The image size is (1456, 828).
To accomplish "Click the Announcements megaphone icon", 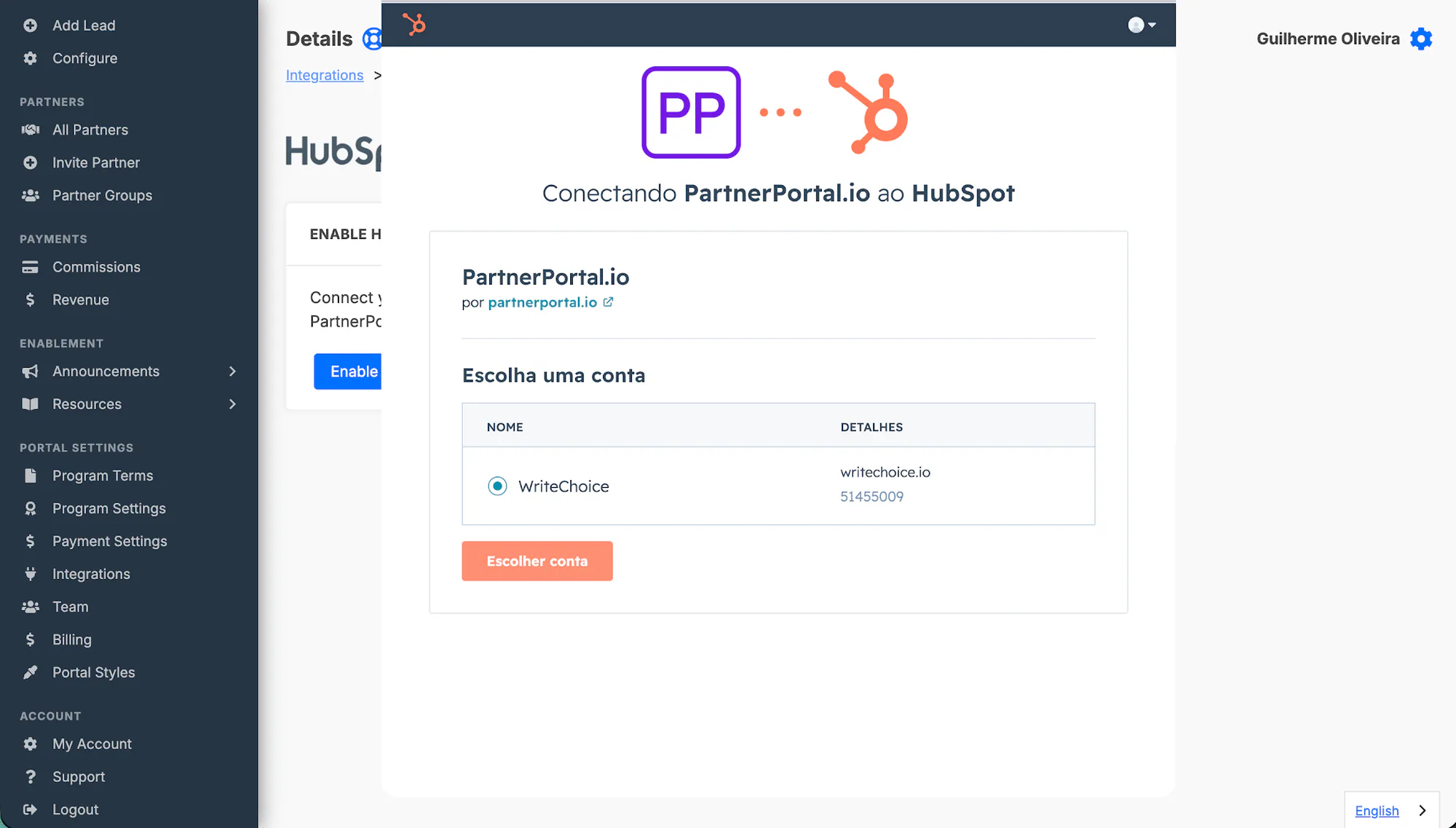I will click(x=30, y=371).
